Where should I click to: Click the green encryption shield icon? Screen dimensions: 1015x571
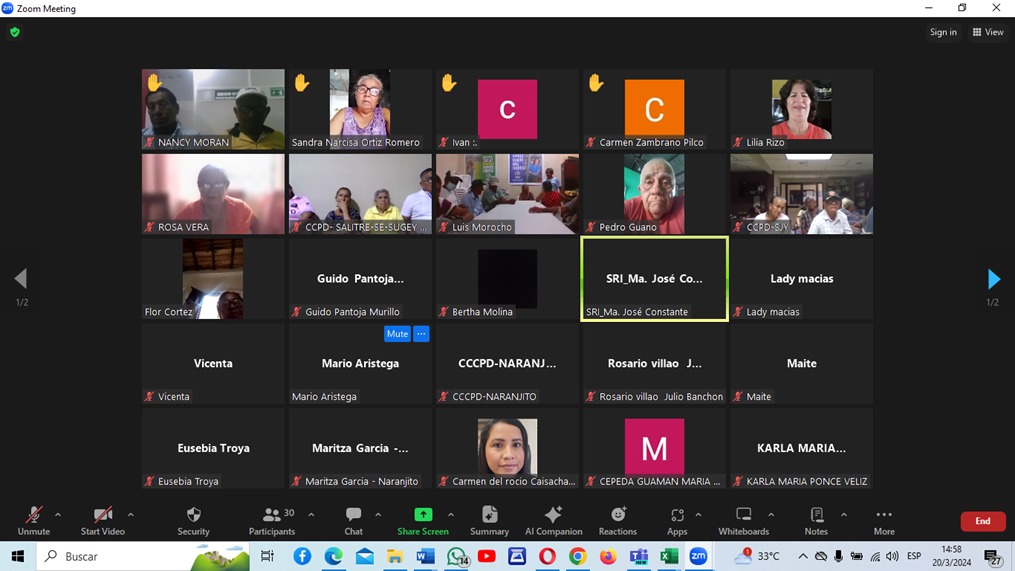15,32
